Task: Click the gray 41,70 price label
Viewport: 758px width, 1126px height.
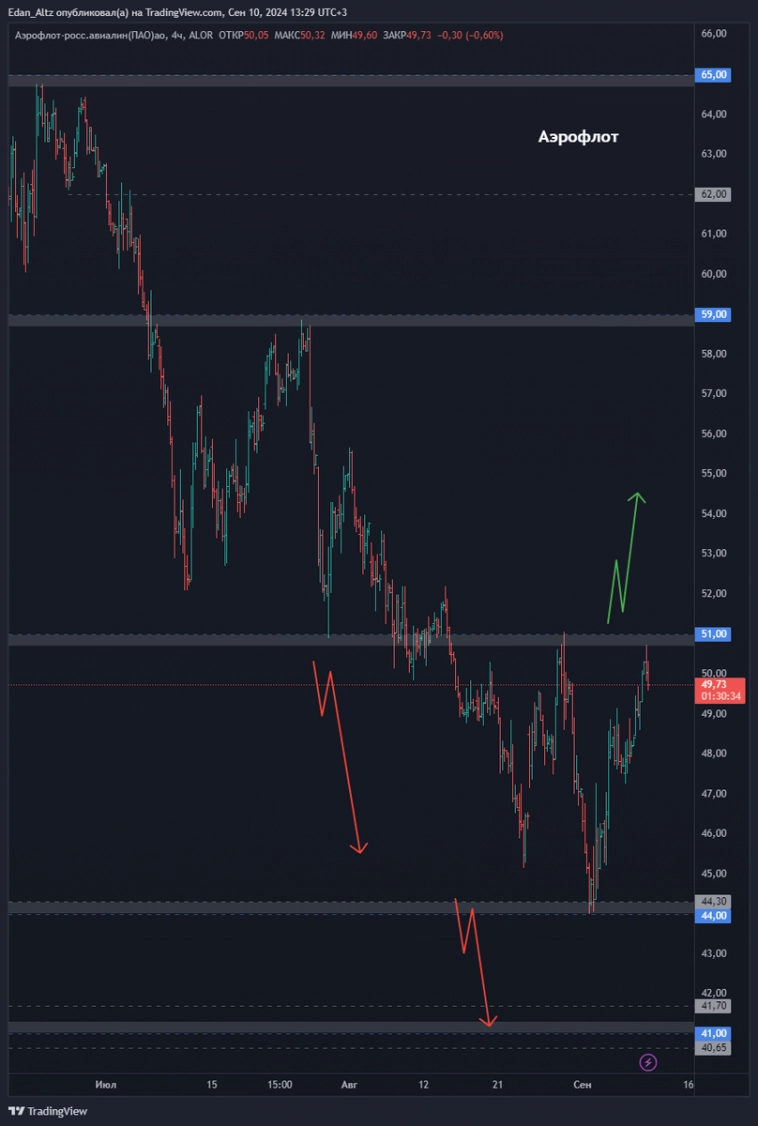Action: coord(713,1006)
